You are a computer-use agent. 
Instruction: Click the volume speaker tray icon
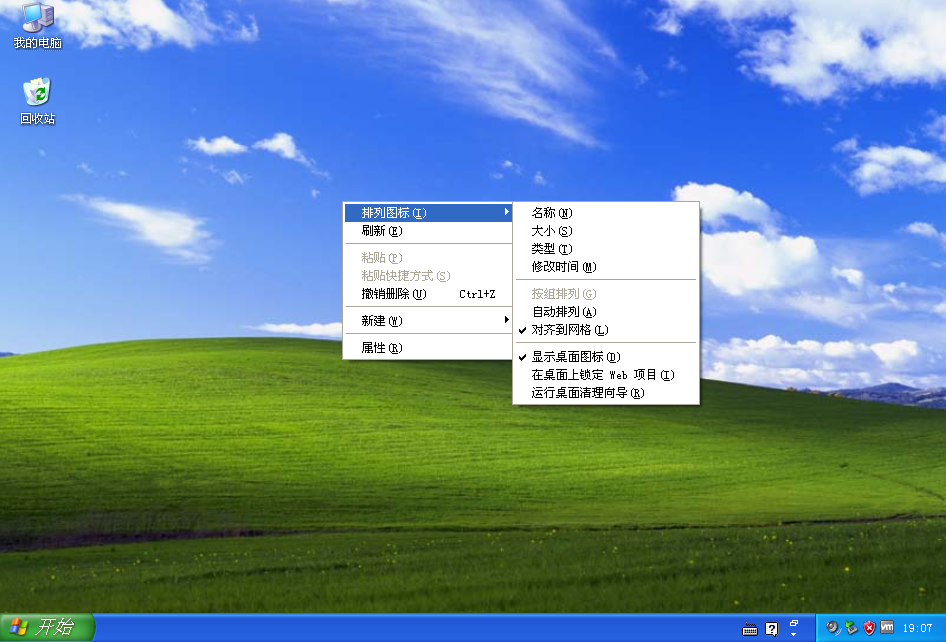pyautogui.click(x=833, y=628)
